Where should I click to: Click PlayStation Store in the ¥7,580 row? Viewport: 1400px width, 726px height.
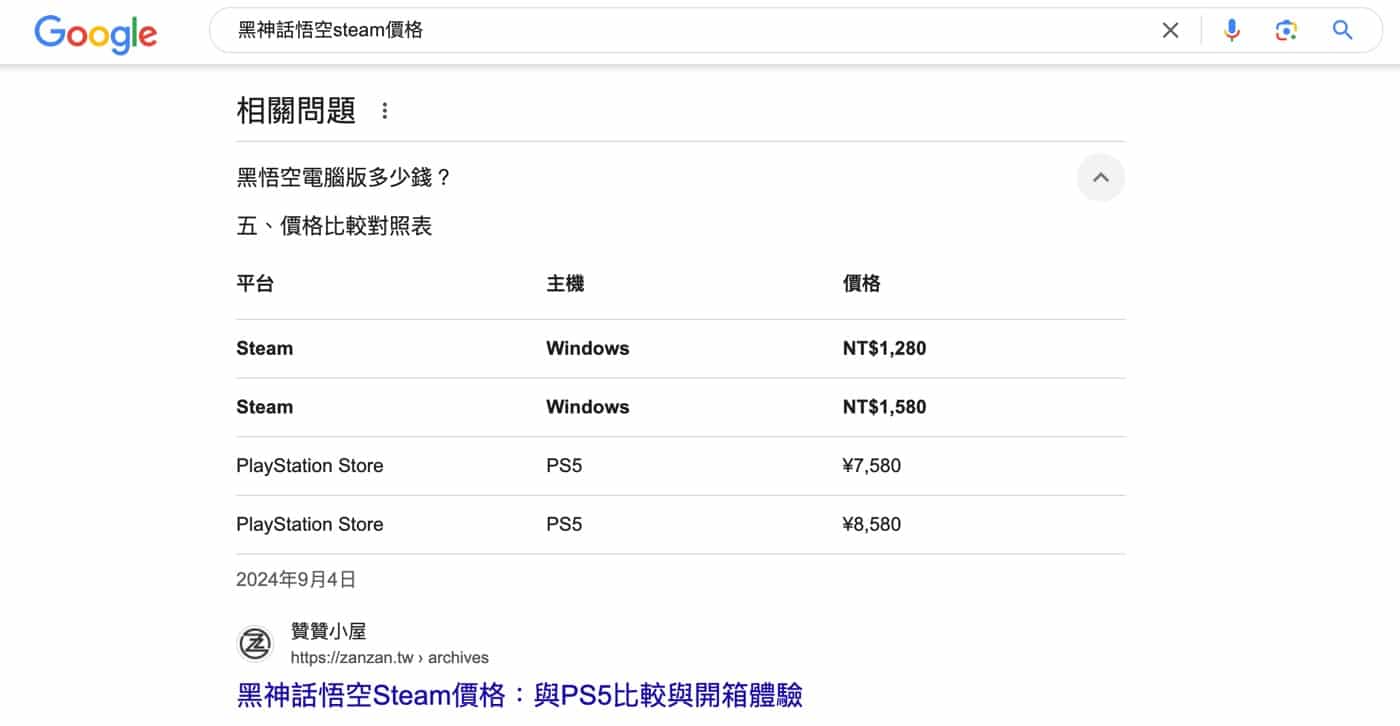tap(310, 466)
